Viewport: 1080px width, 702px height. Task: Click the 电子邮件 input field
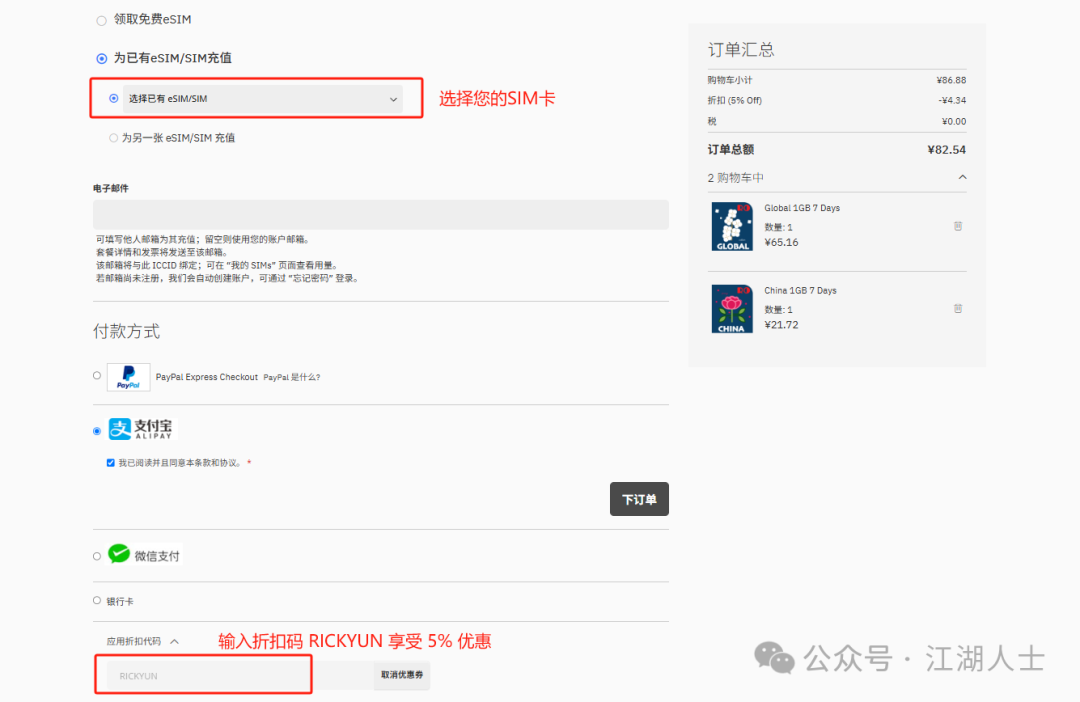[x=381, y=214]
